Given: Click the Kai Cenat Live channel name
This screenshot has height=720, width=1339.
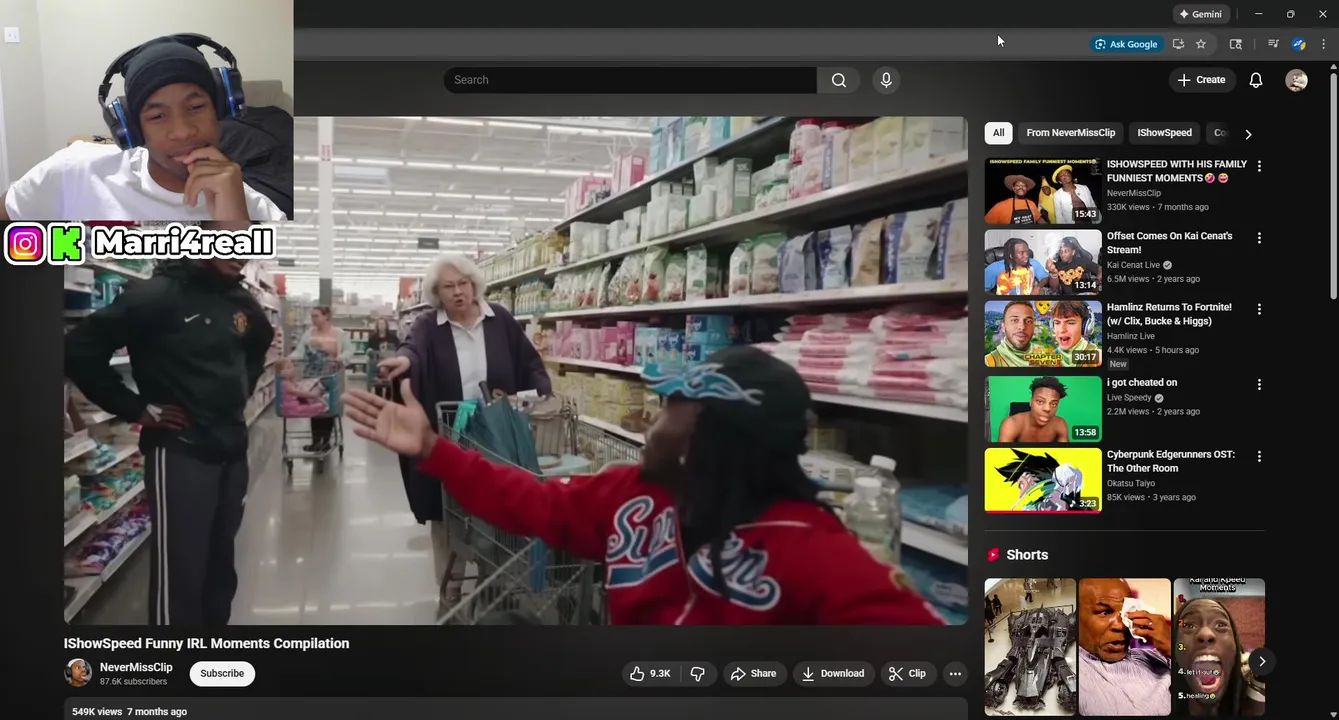Looking at the screenshot, I should [x=1133, y=265].
